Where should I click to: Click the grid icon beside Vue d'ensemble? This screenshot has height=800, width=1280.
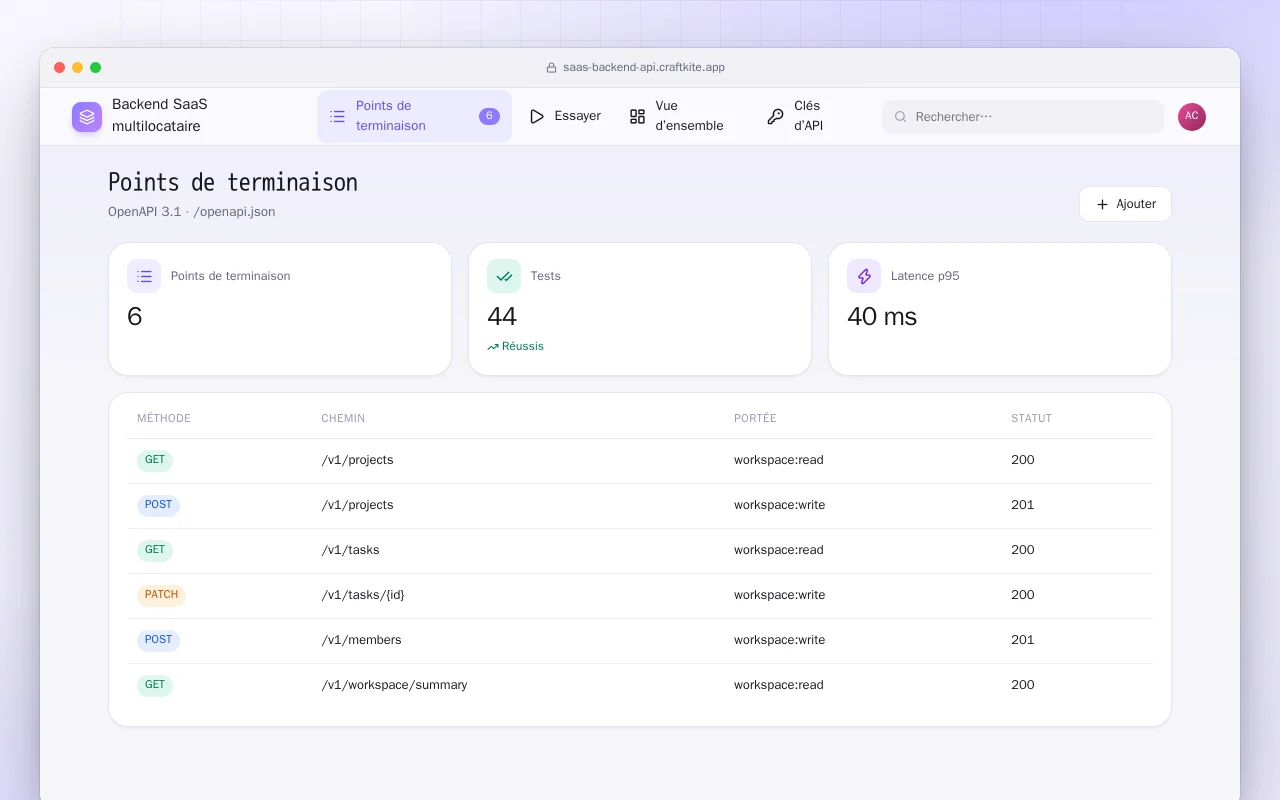pos(637,117)
